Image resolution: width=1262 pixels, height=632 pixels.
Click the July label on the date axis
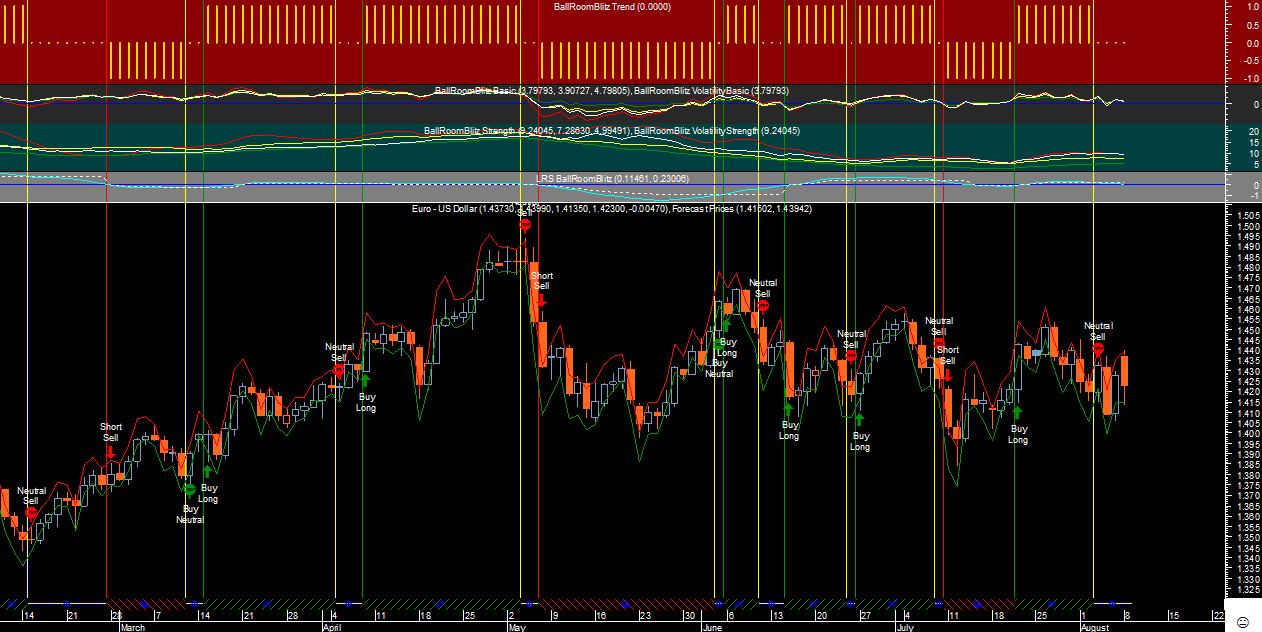pyautogui.click(x=905, y=627)
